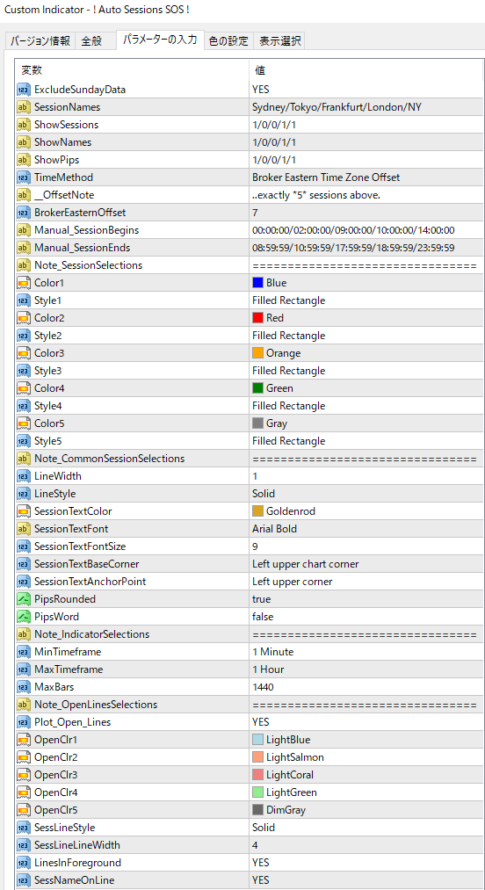Click the color-type icon next to OpenClr3

23,775
